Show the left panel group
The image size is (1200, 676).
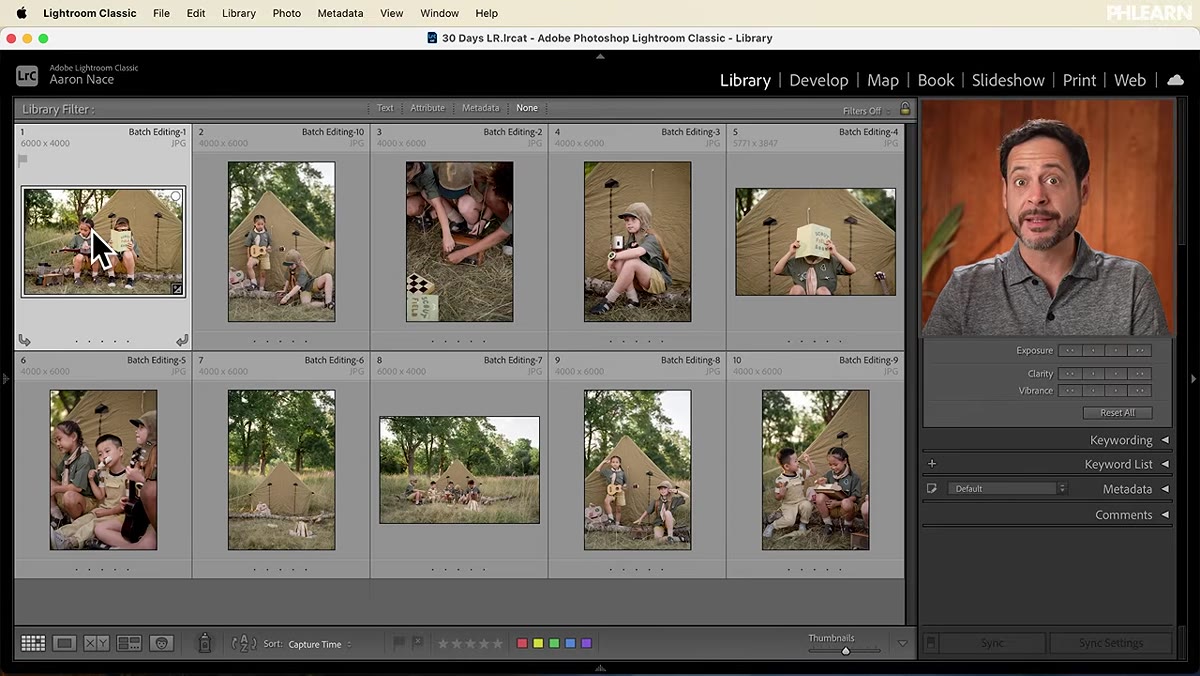pyautogui.click(x=5, y=378)
